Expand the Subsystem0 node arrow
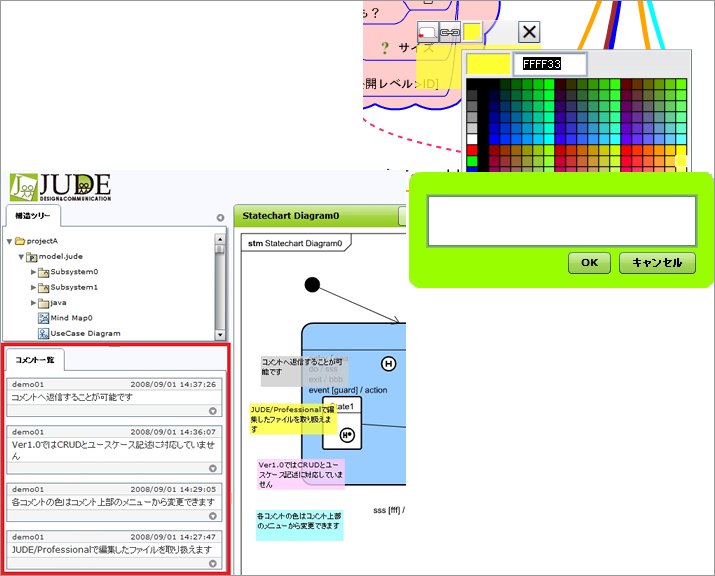This screenshot has width=715, height=576. (33, 272)
